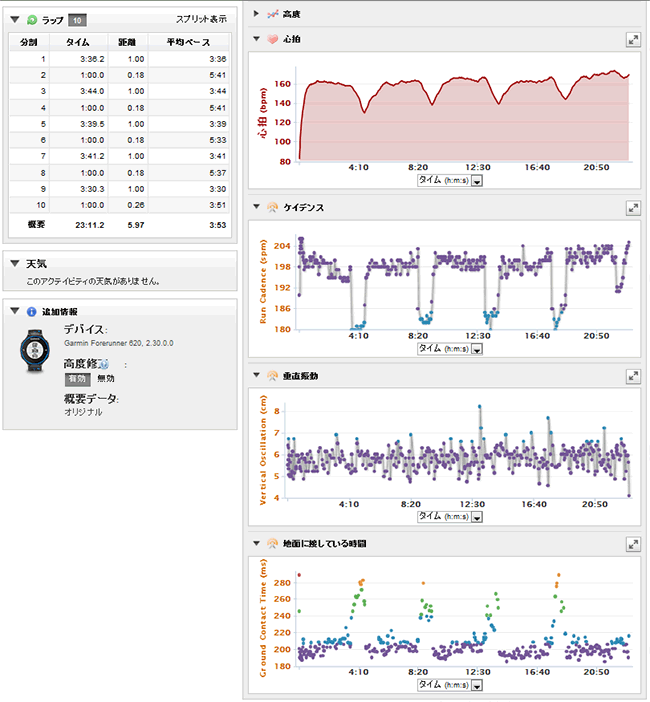Click the blue info icon beside 追加情報
The image size is (650, 702).
pos(31,311)
